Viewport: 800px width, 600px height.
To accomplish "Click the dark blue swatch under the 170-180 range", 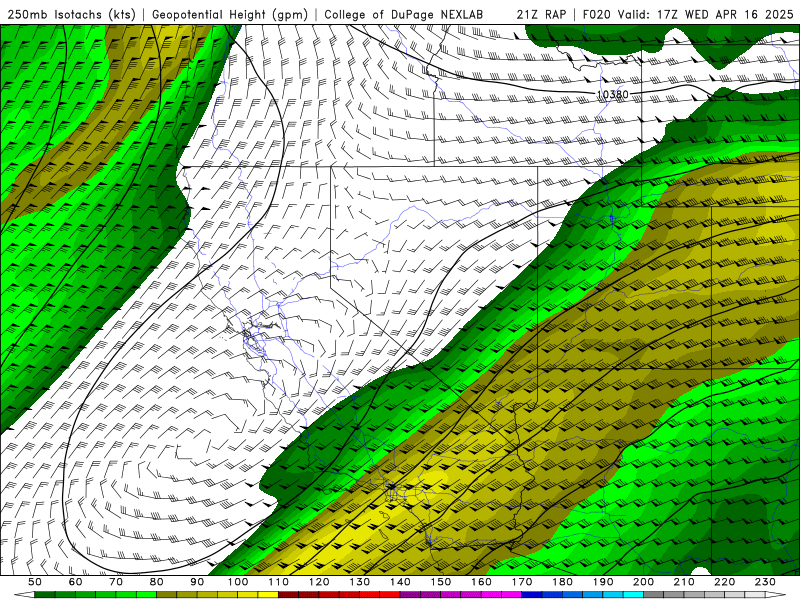I will 532,595.
